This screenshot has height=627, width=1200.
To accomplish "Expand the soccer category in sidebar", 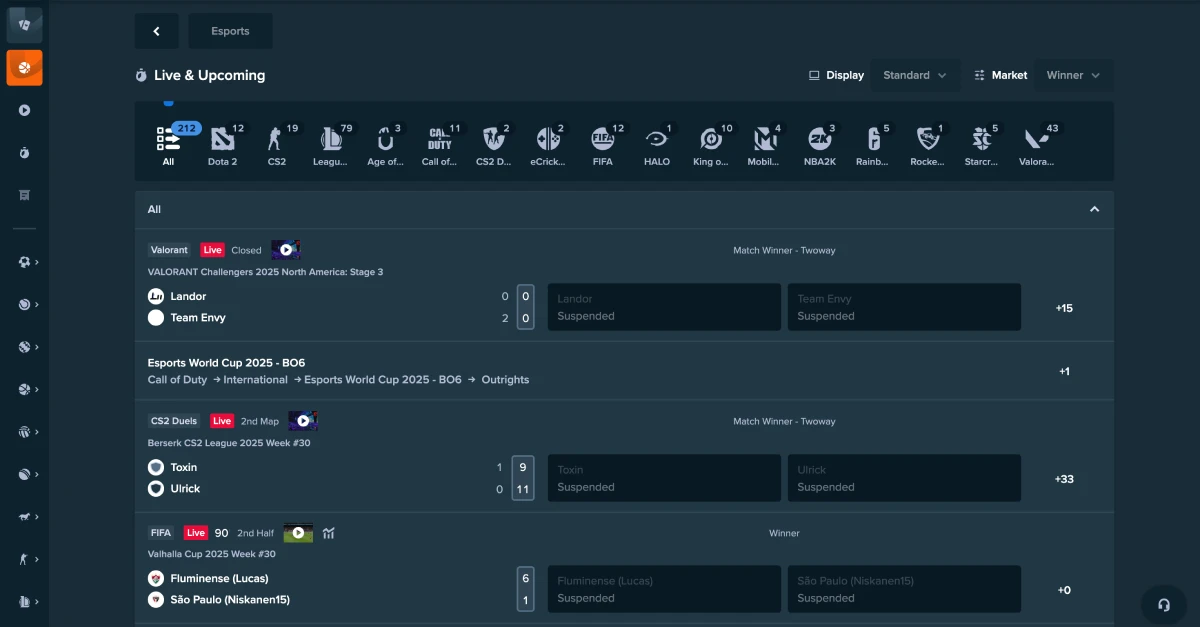I will click(x=28, y=262).
